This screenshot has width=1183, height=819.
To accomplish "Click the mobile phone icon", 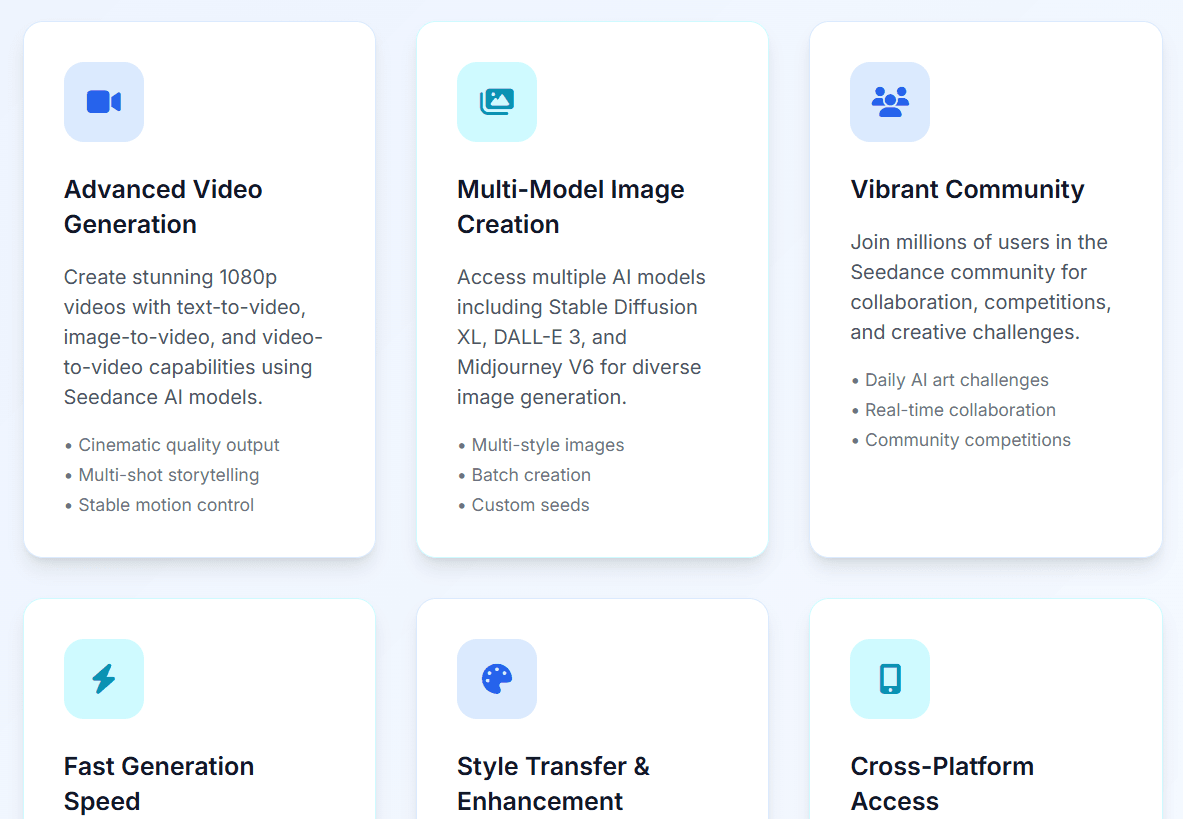I will point(890,679).
